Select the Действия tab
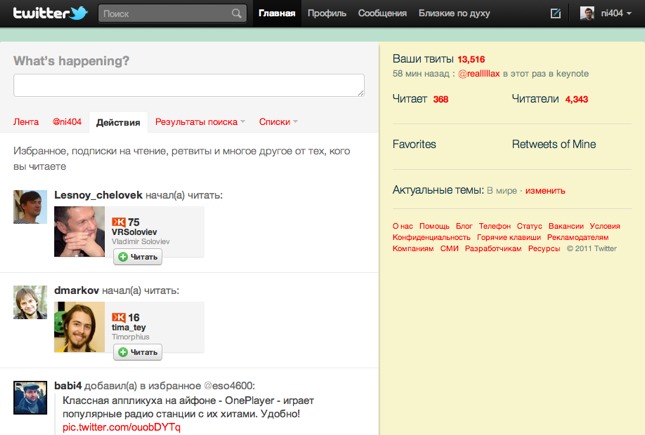645x435 pixels. pyautogui.click(x=118, y=122)
